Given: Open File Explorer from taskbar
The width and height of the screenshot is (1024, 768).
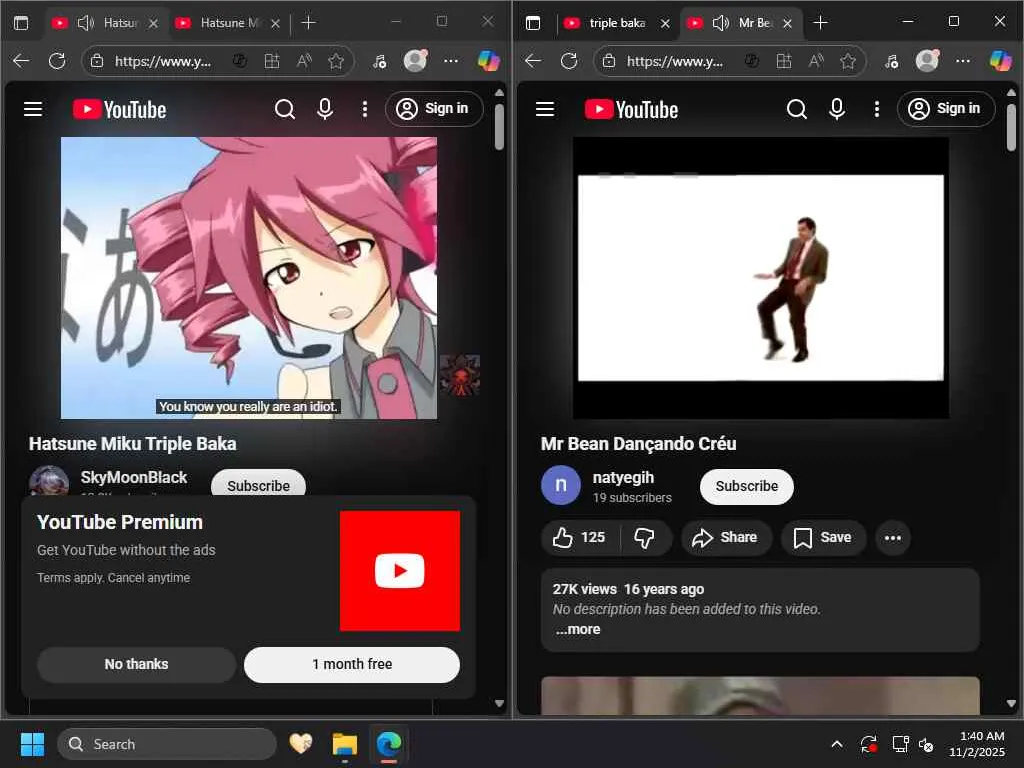Looking at the screenshot, I should (344, 744).
